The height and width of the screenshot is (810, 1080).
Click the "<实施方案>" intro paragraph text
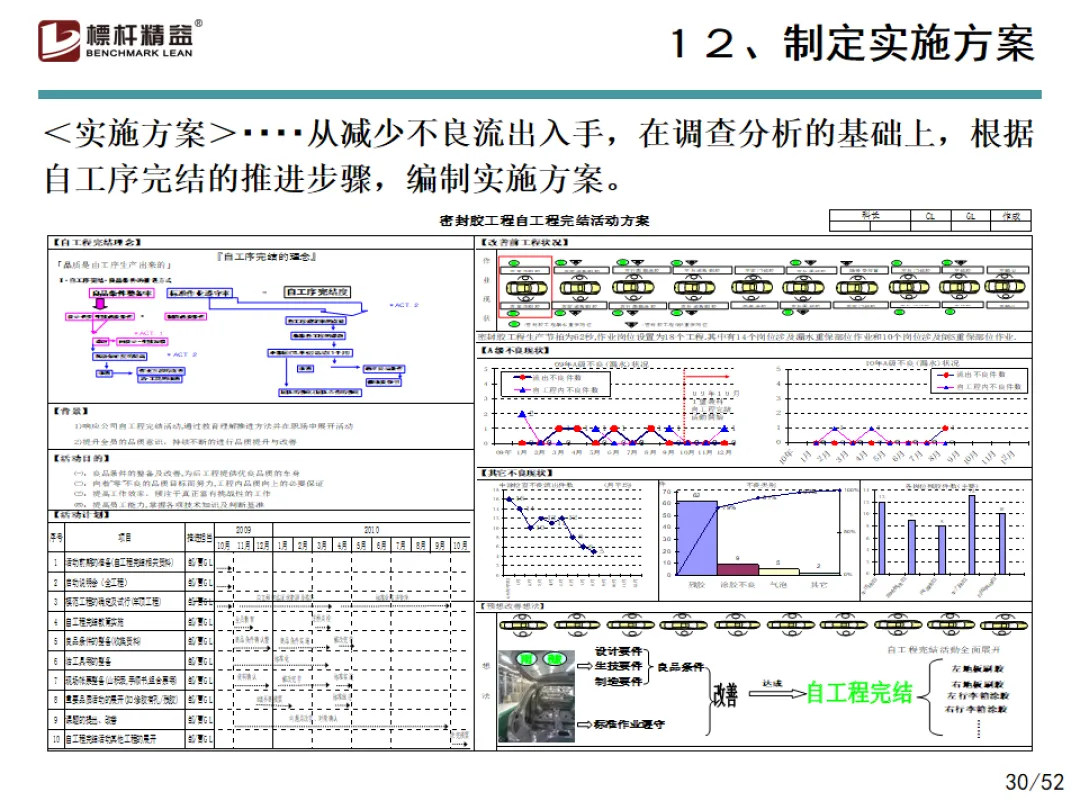pos(539,156)
